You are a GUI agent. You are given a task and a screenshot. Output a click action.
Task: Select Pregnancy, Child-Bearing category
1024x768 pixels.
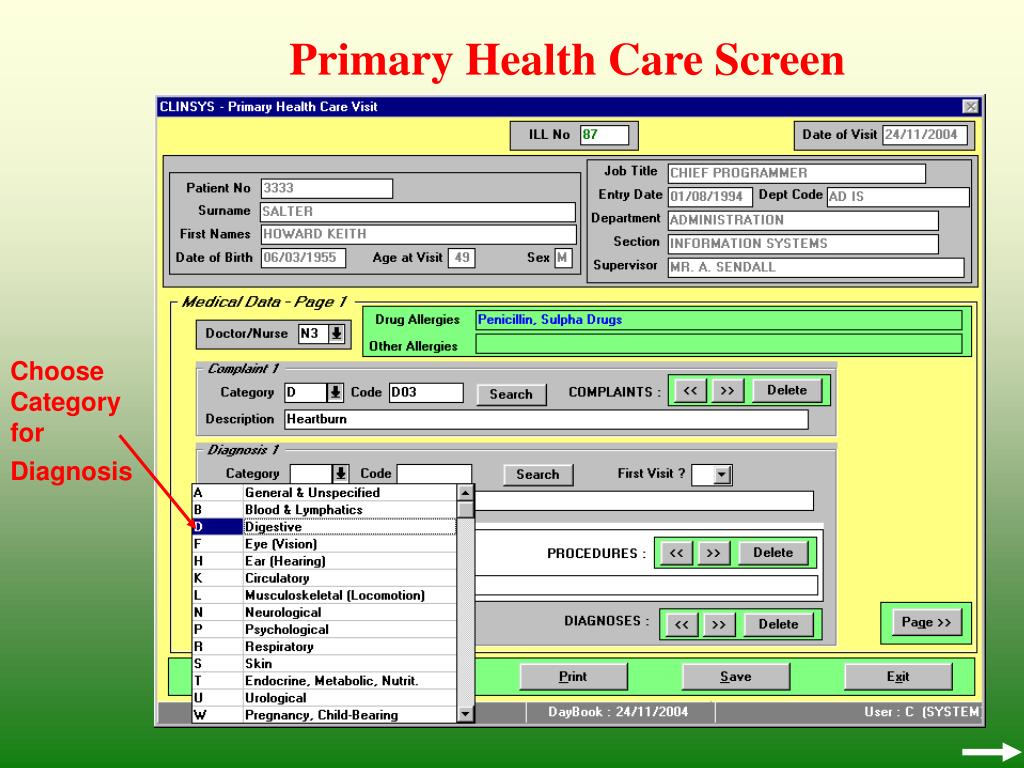pos(325,714)
